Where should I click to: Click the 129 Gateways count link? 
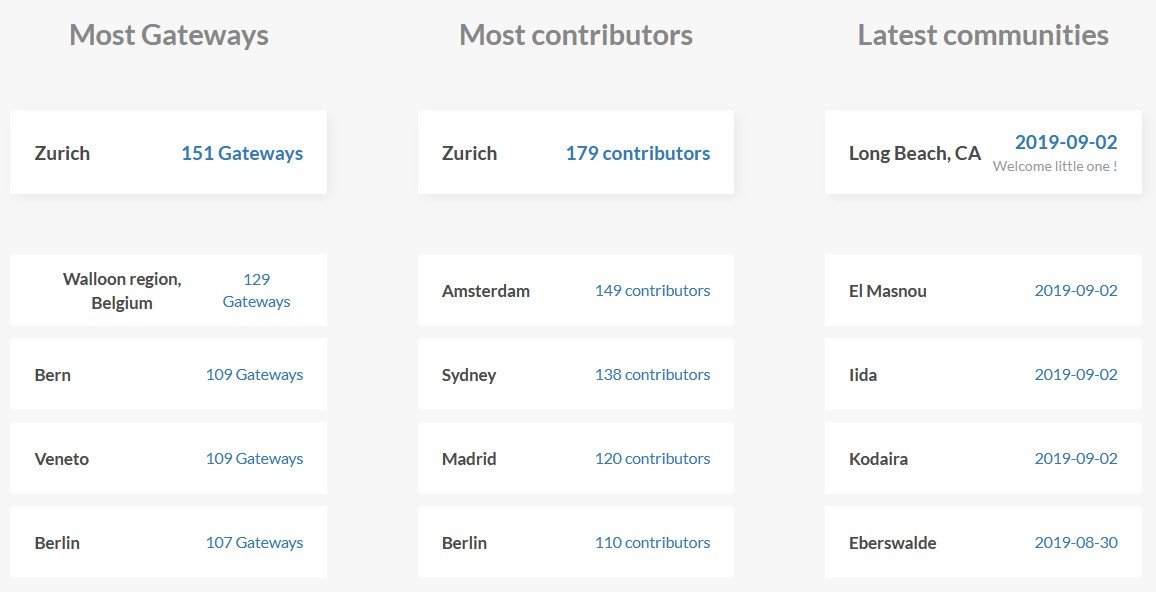click(257, 290)
